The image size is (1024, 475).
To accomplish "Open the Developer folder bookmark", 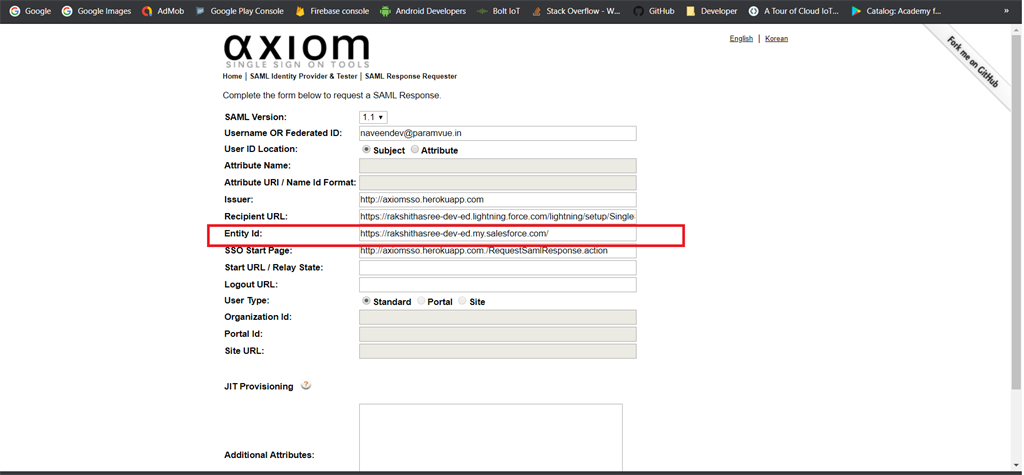I will click(x=711, y=11).
